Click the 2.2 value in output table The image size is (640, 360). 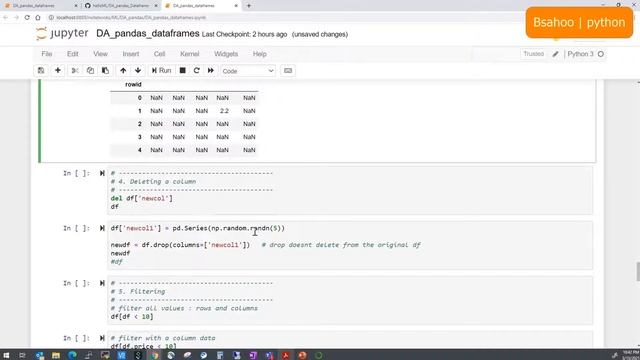pyautogui.click(x=224, y=111)
